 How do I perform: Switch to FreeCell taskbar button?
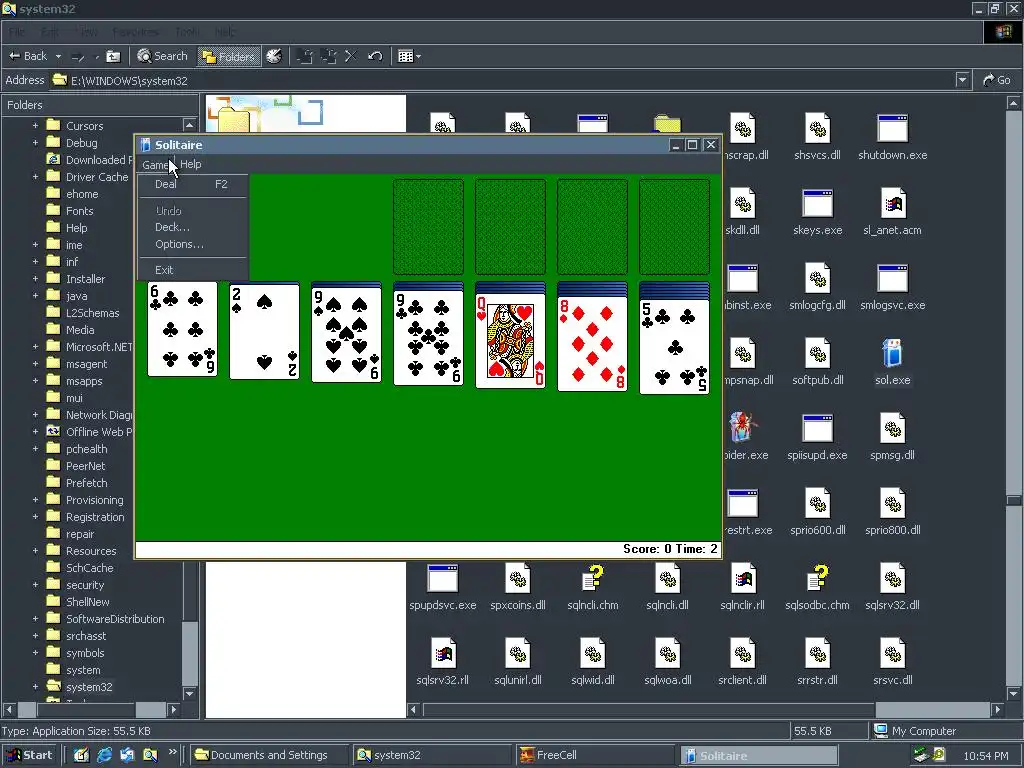pyautogui.click(x=596, y=755)
